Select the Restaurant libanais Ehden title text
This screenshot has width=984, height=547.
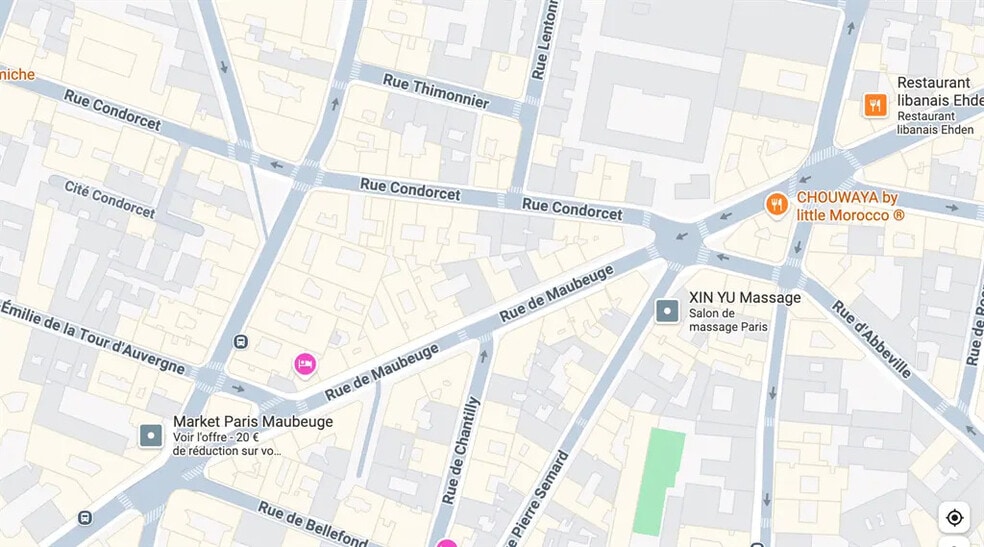point(940,92)
